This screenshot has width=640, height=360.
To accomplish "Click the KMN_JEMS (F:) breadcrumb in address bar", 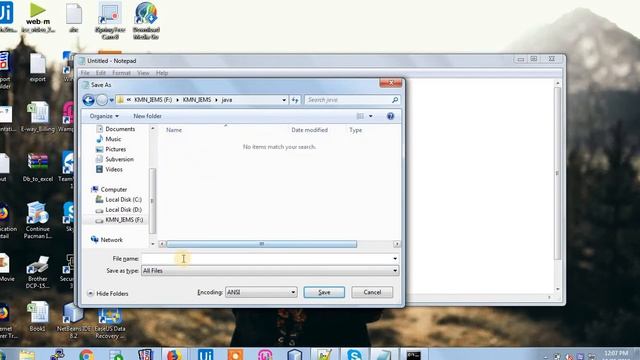I will point(153,100).
